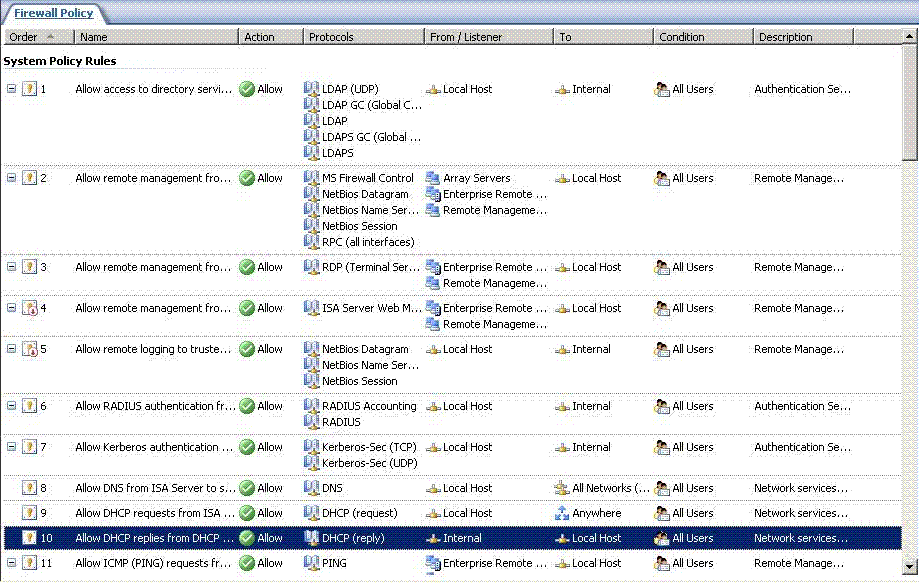Click the Array Servers computer set icon
This screenshot has width=919, height=583.
point(433,178)
